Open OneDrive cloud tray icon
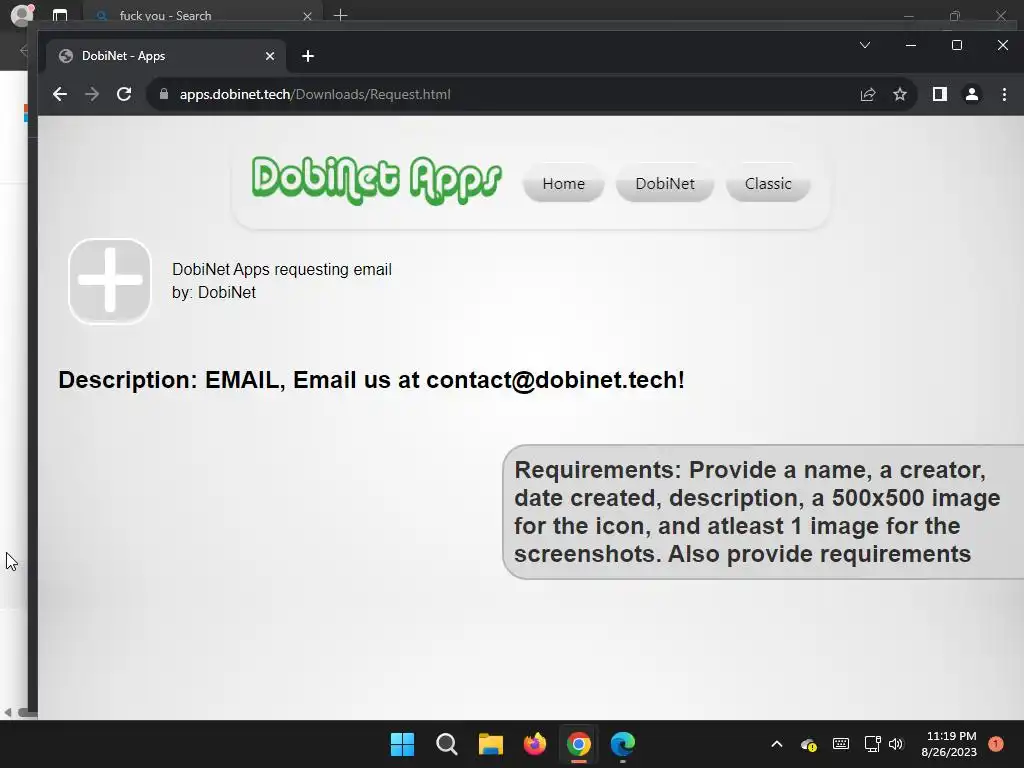Image resolution: width=1024 pixels, height=768 pixels. 808,744
